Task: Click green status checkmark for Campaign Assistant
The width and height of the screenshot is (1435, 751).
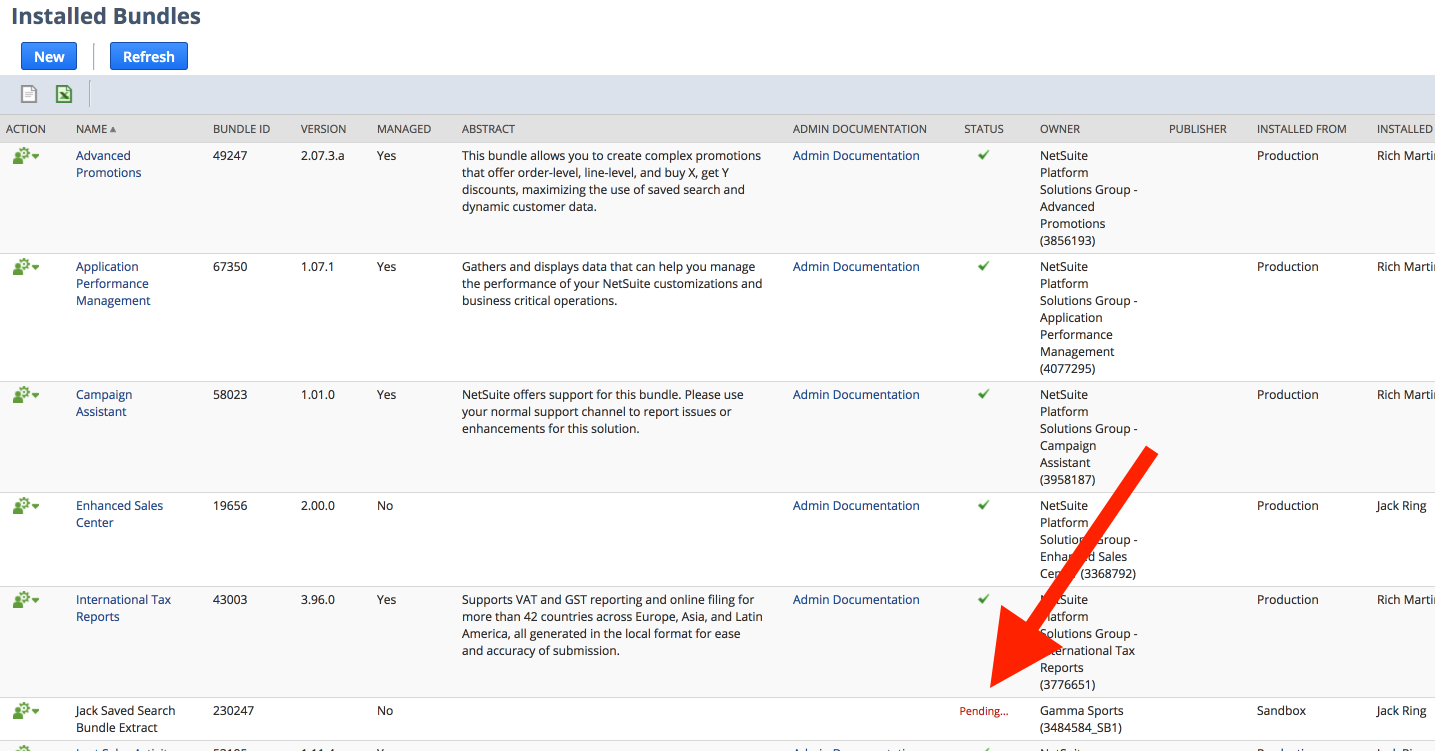Action: point(984,394)
